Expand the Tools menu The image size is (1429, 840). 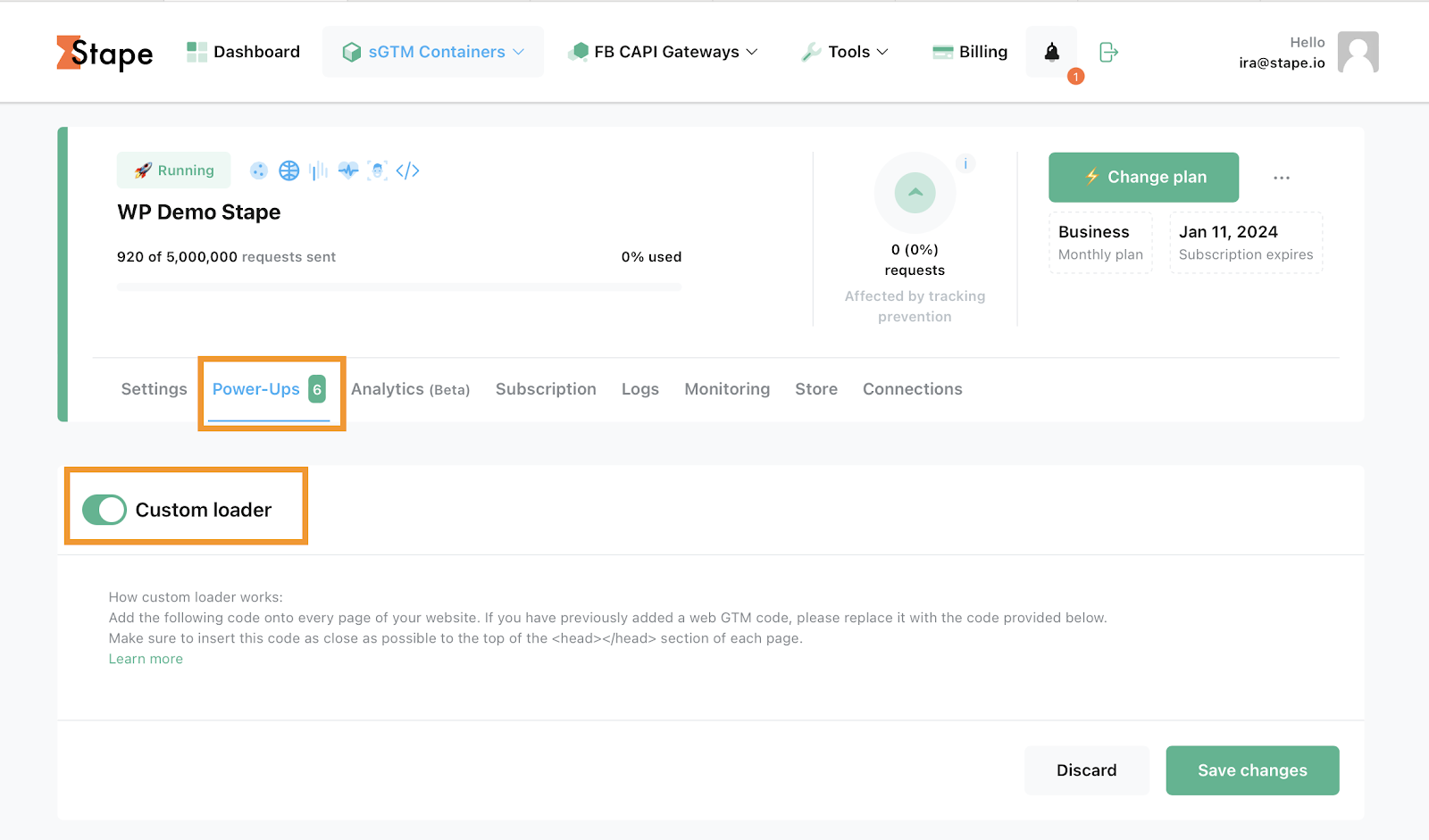pos(843,52)
